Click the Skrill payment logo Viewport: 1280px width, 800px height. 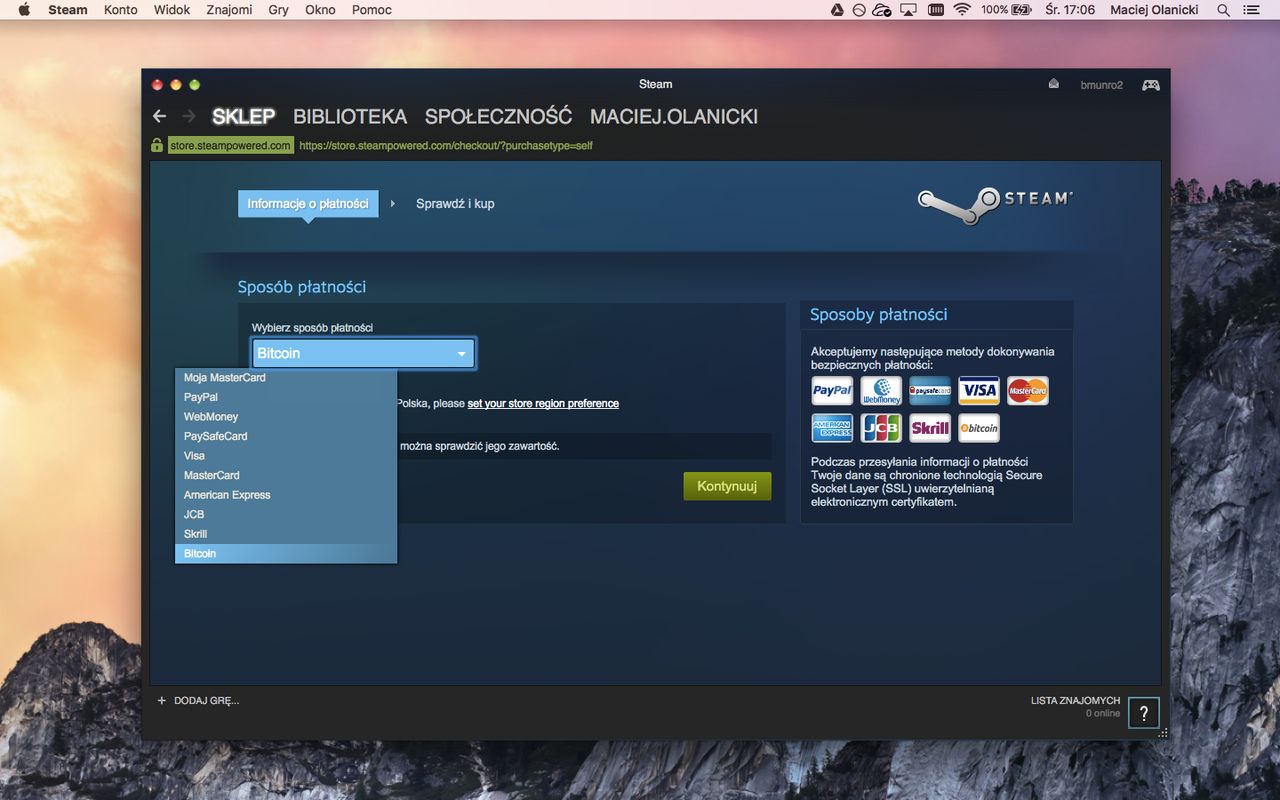[930, 428]
